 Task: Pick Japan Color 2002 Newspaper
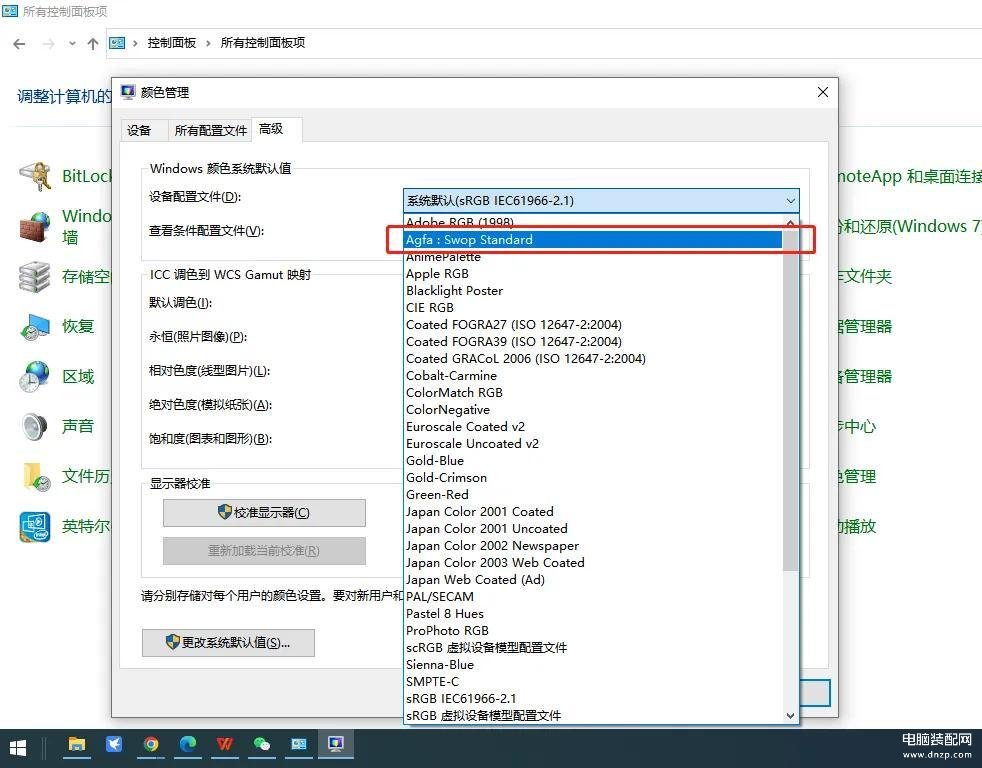click(x=594, y=546)
